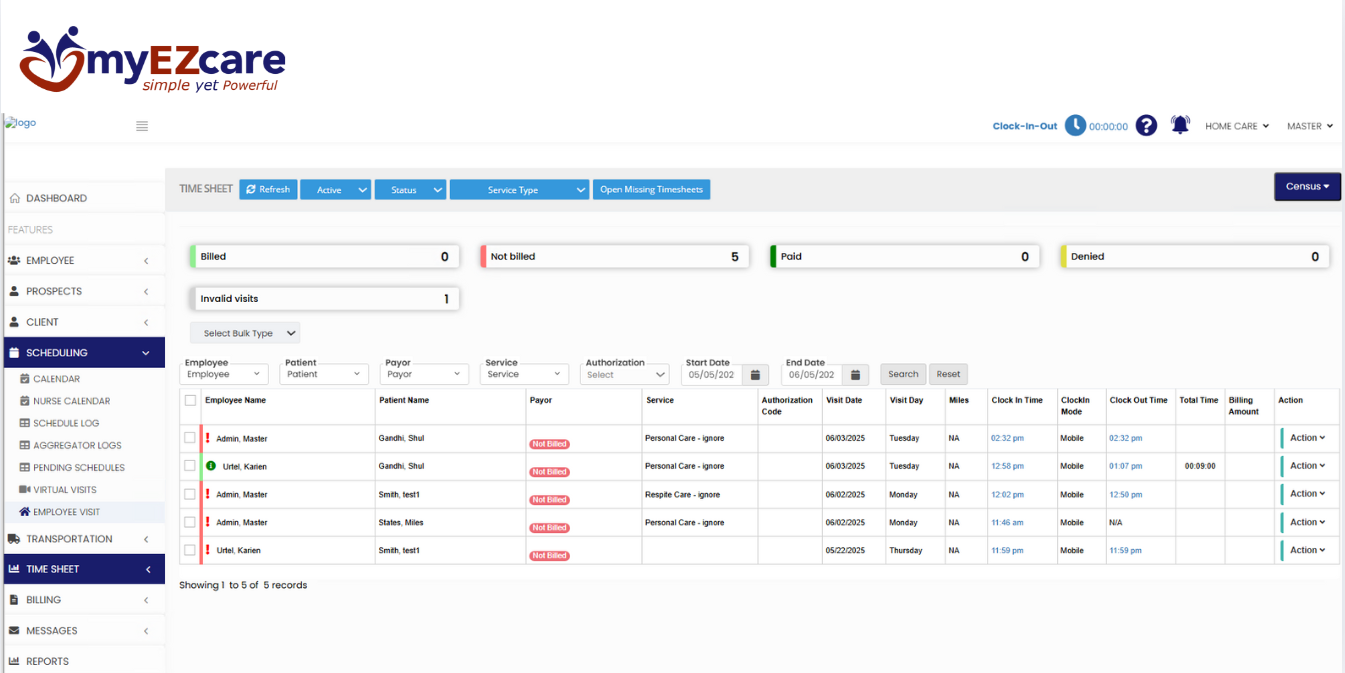The image size is (1345, 673).
Task: Open the Active filter dropdown
Action: point(336,190)
